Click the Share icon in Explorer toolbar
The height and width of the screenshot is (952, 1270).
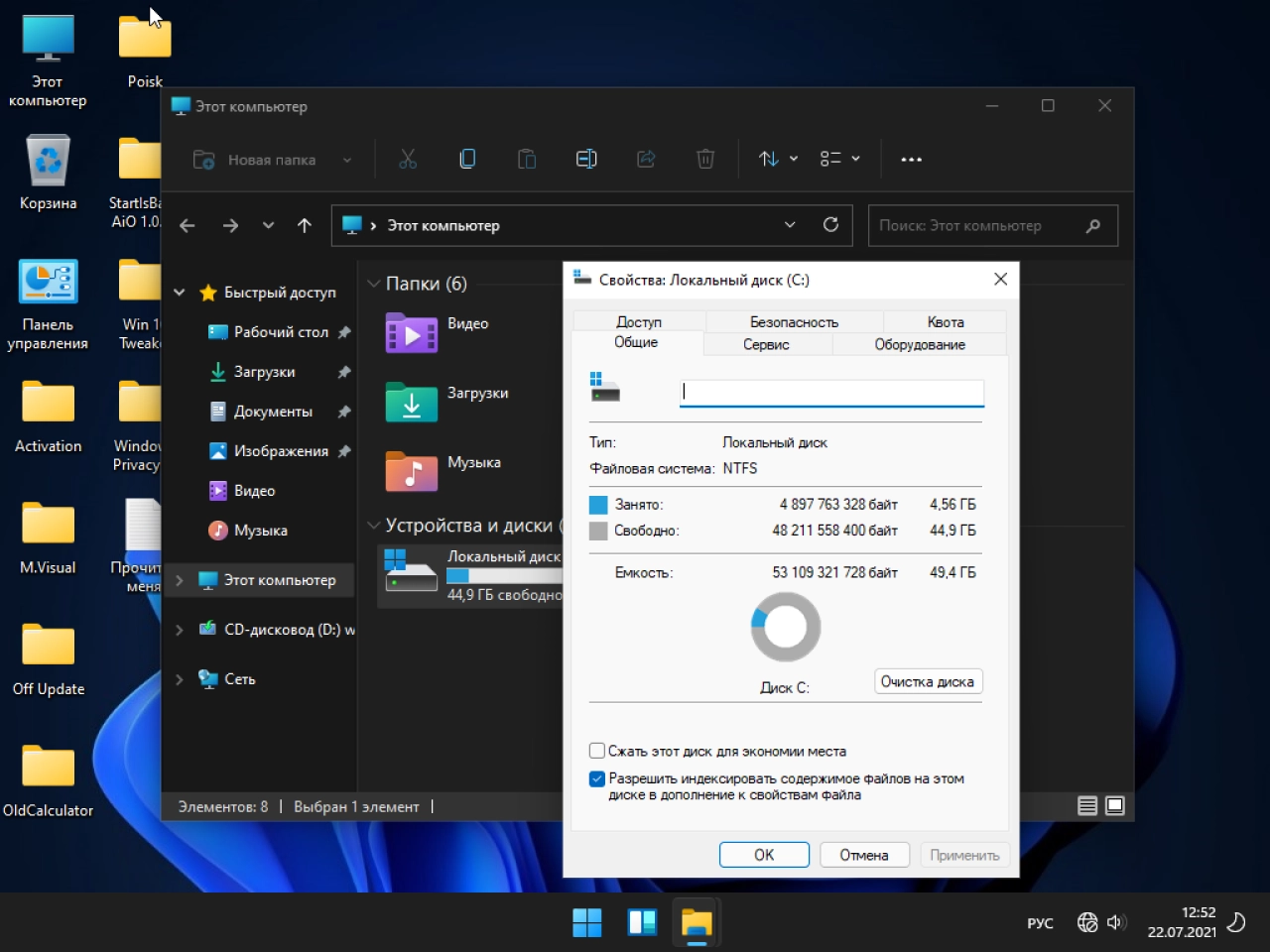(x=646, y=159)
